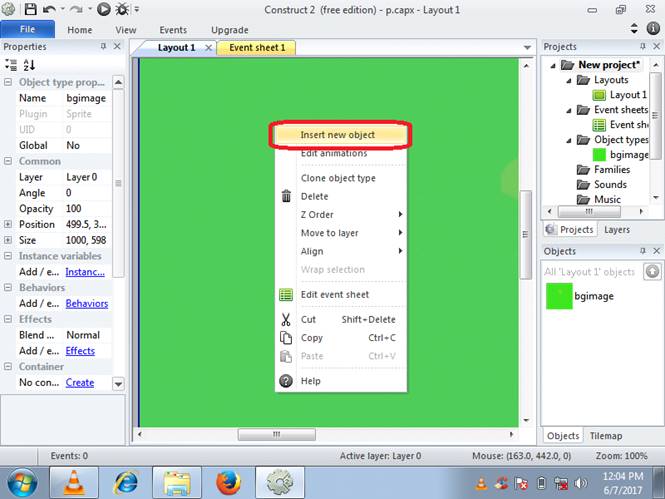Switch to the Home ribbon tab
665x499 pixels.
click(79, 30)
